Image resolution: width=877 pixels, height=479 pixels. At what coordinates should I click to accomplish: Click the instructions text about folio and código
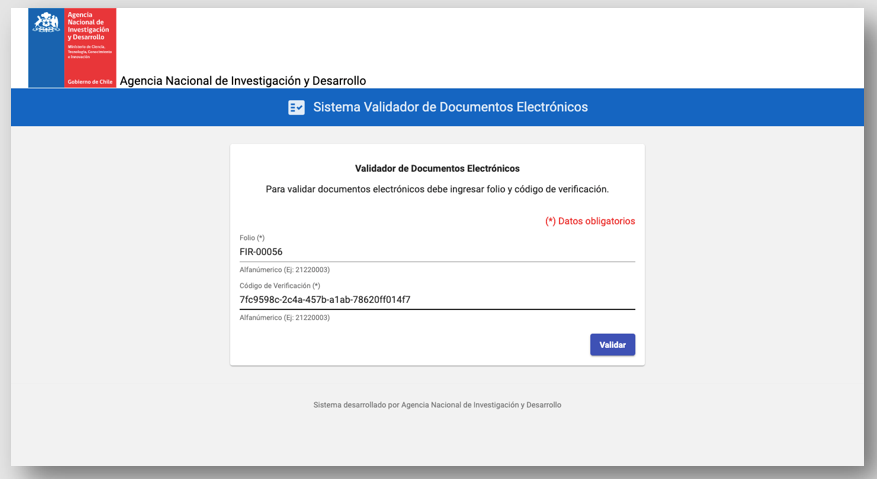click(x=437, y=189)
